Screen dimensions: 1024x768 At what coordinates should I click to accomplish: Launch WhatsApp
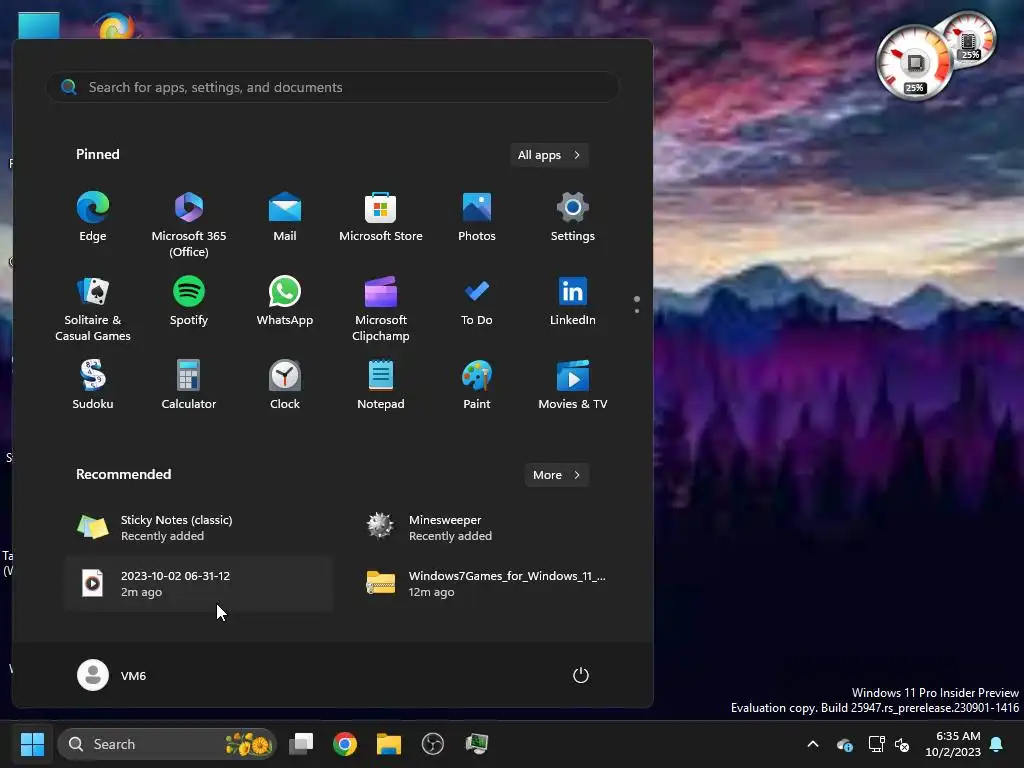(285, 302)
